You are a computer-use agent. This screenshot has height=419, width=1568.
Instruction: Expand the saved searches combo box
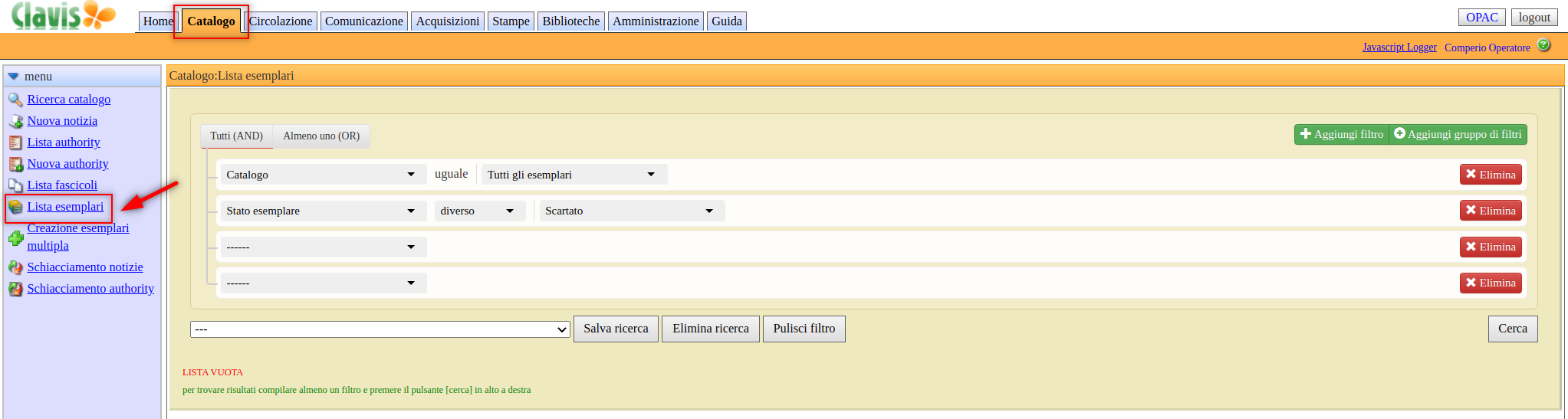(x=380, y=329)
